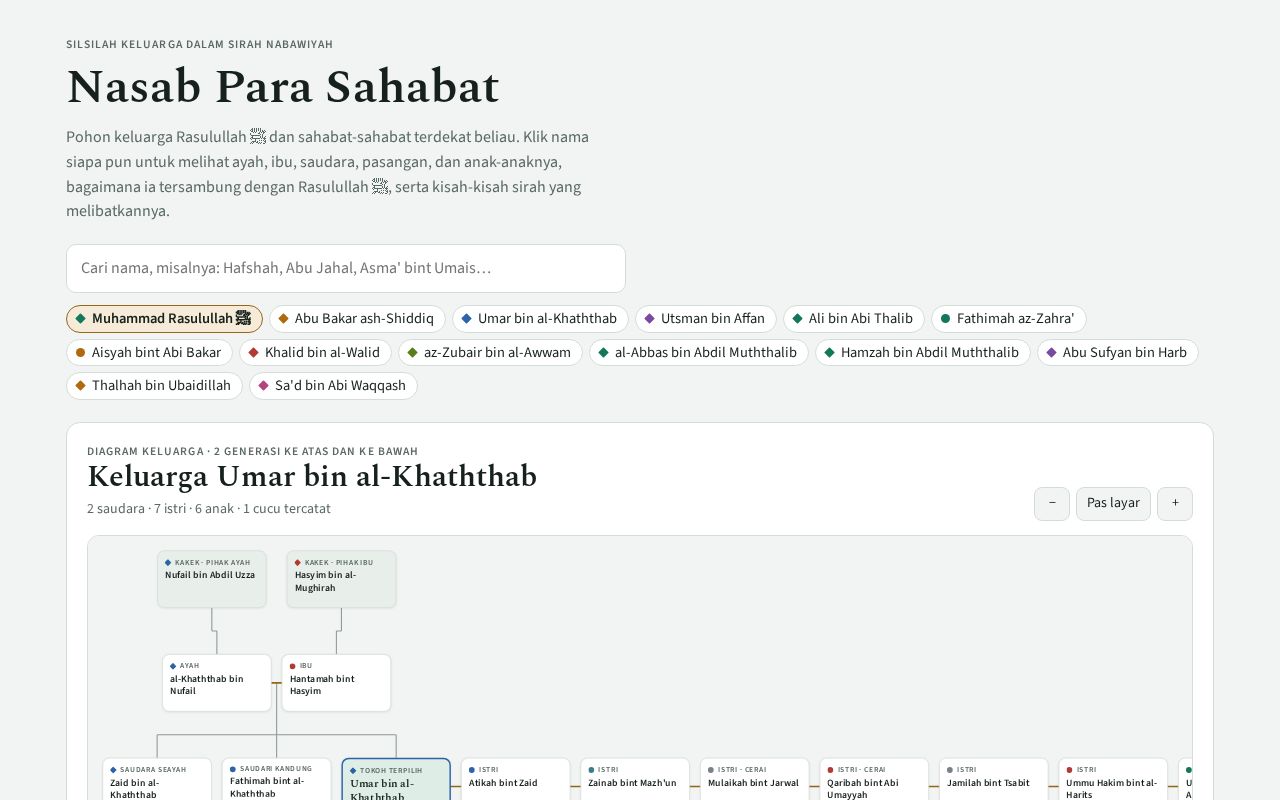Choose the Umar bin al-Khaththab chip
The width and height of the screenshot is (1280, 800).
pyautogui.click(x=540, y=319)
